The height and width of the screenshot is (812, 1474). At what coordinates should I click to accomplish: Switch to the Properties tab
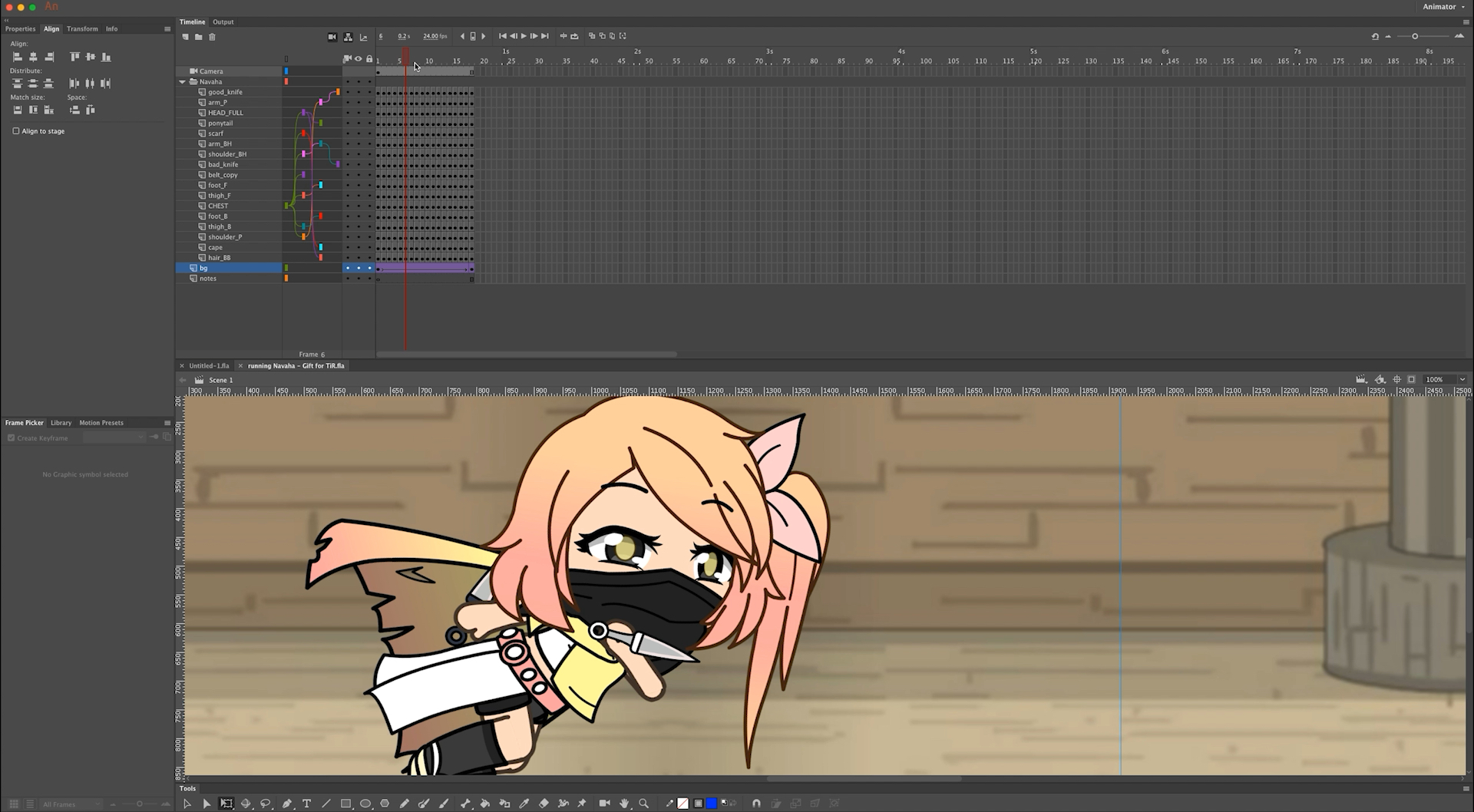coord(20,29)
